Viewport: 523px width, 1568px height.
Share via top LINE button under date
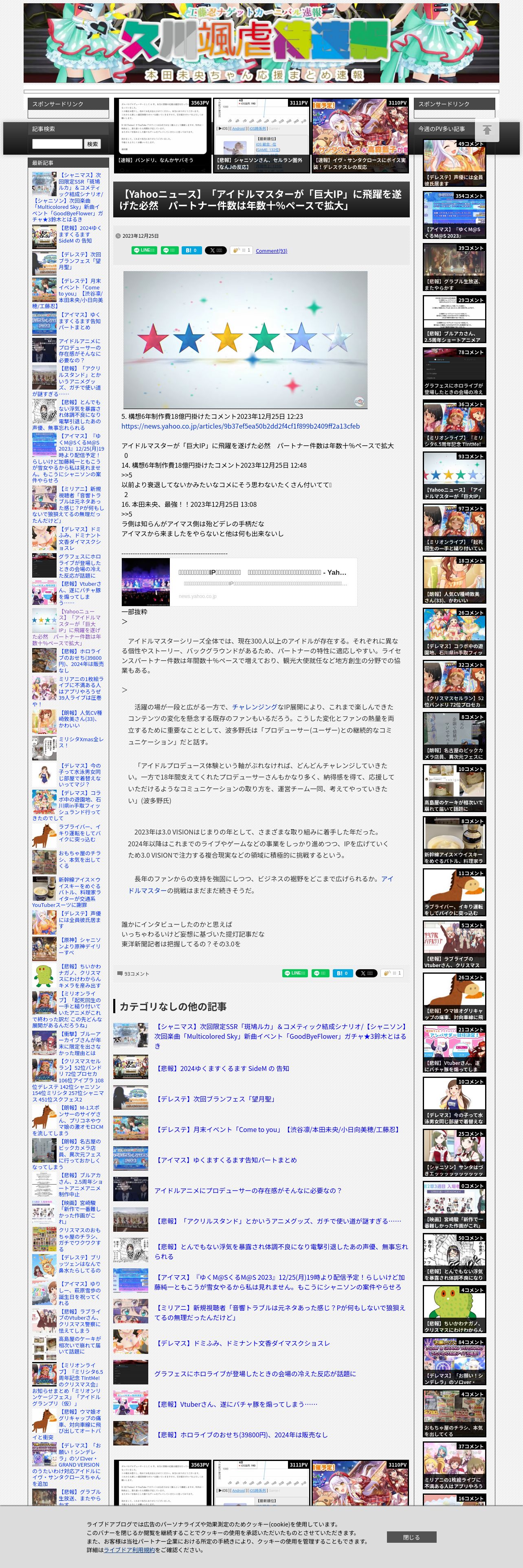click(144, 250)
